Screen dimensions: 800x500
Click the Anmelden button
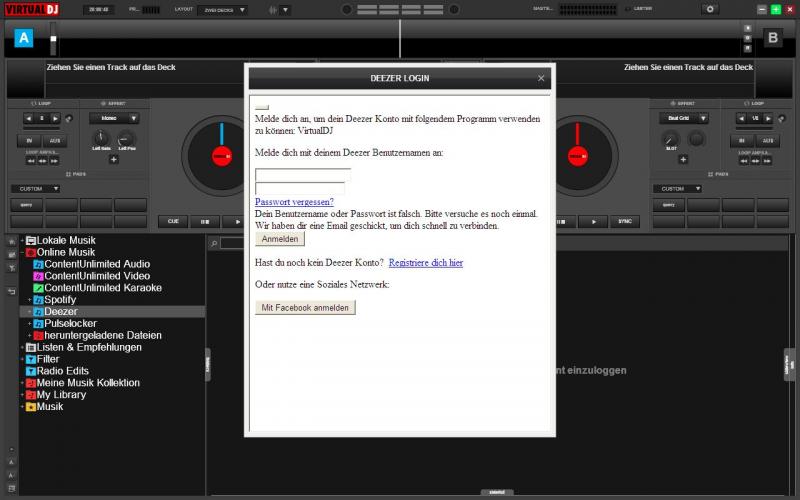click(x=280, y=239)
